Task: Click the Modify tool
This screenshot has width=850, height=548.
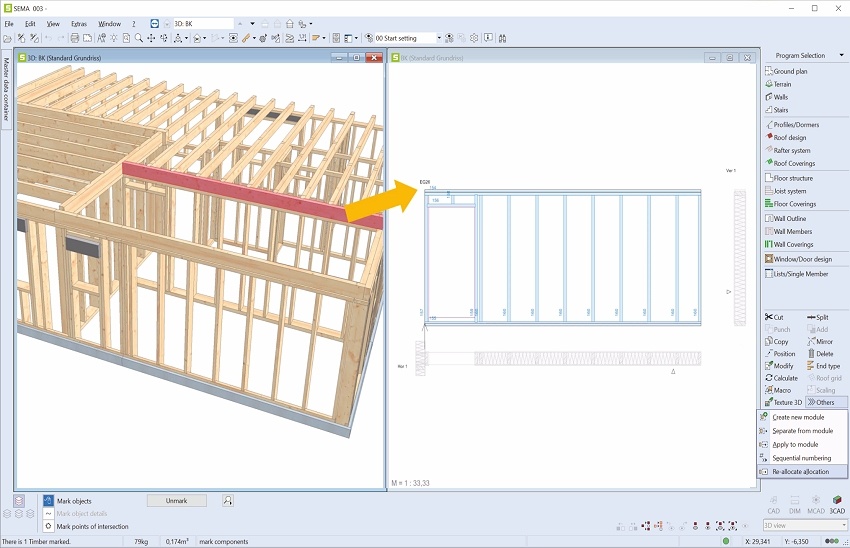Action: pos(779,366)
